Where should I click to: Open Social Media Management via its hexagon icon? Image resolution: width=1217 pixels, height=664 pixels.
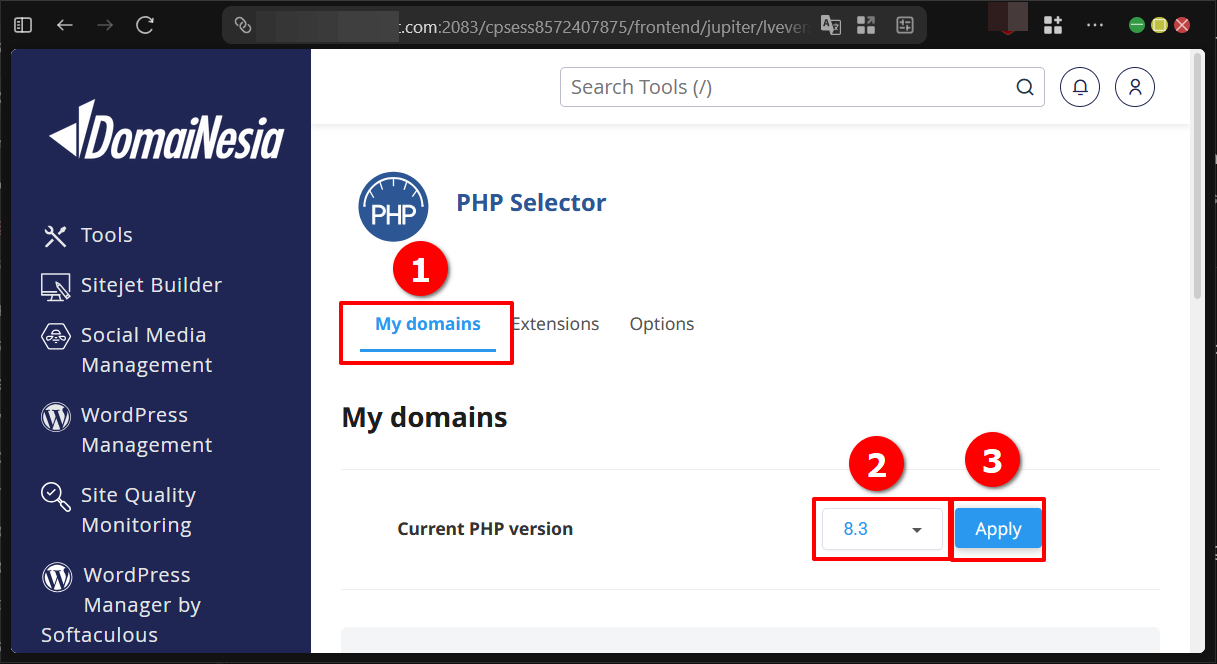pyautogui.click(x=55, y=334)
